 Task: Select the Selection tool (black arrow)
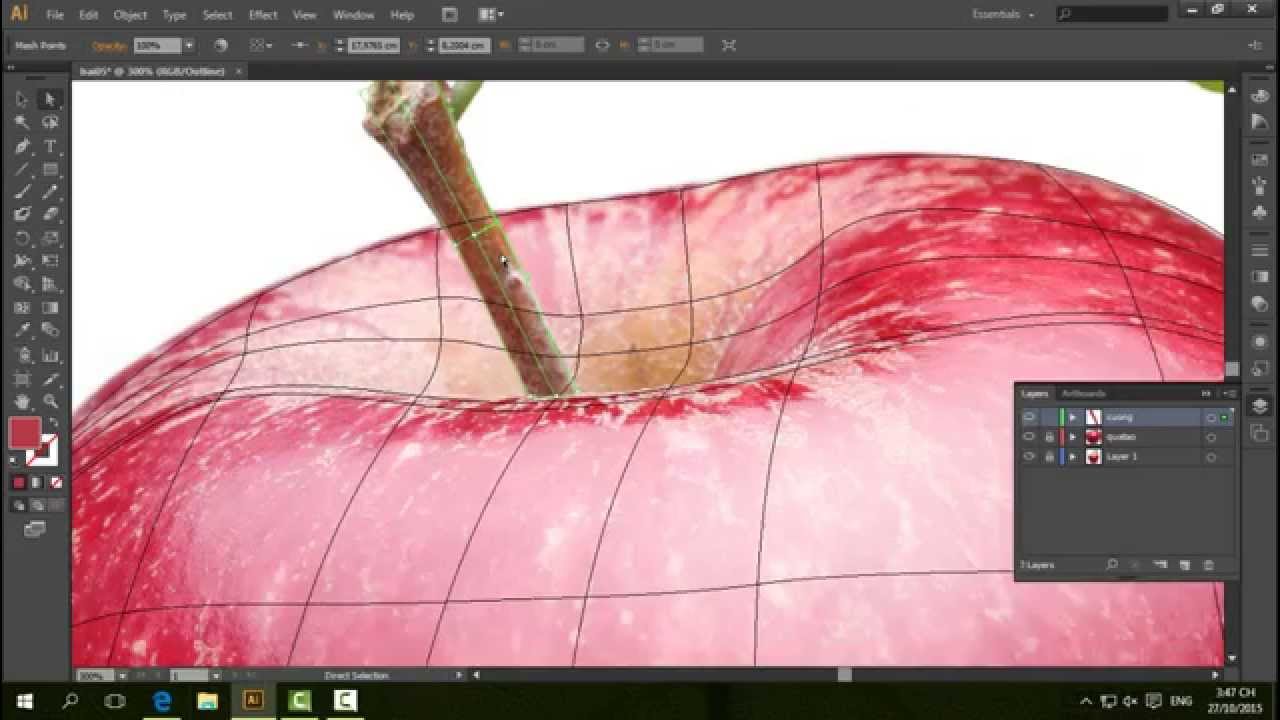pos(22,99)
